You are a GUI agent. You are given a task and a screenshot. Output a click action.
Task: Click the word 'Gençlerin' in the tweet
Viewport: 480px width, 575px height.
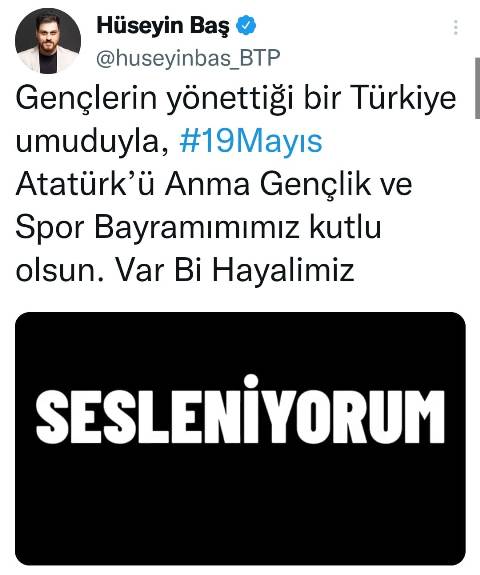[86, 99]
